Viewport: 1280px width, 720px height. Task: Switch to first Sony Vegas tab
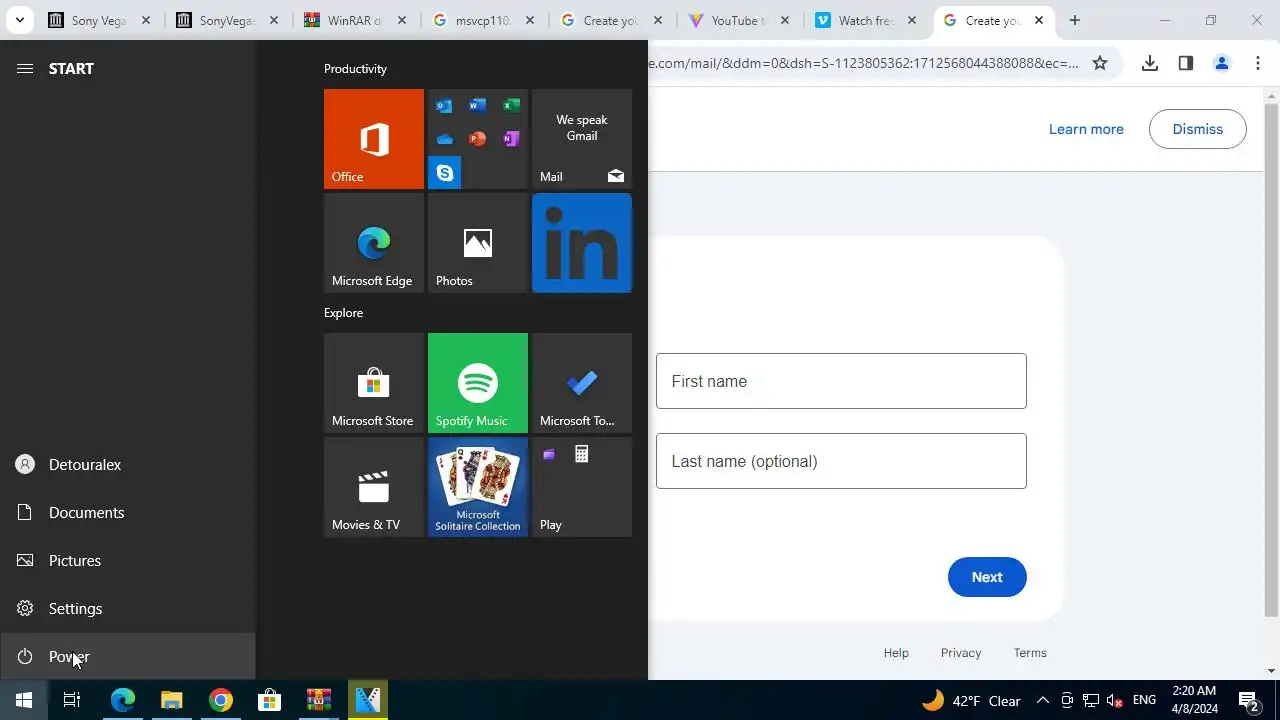[x=98, y=20]
